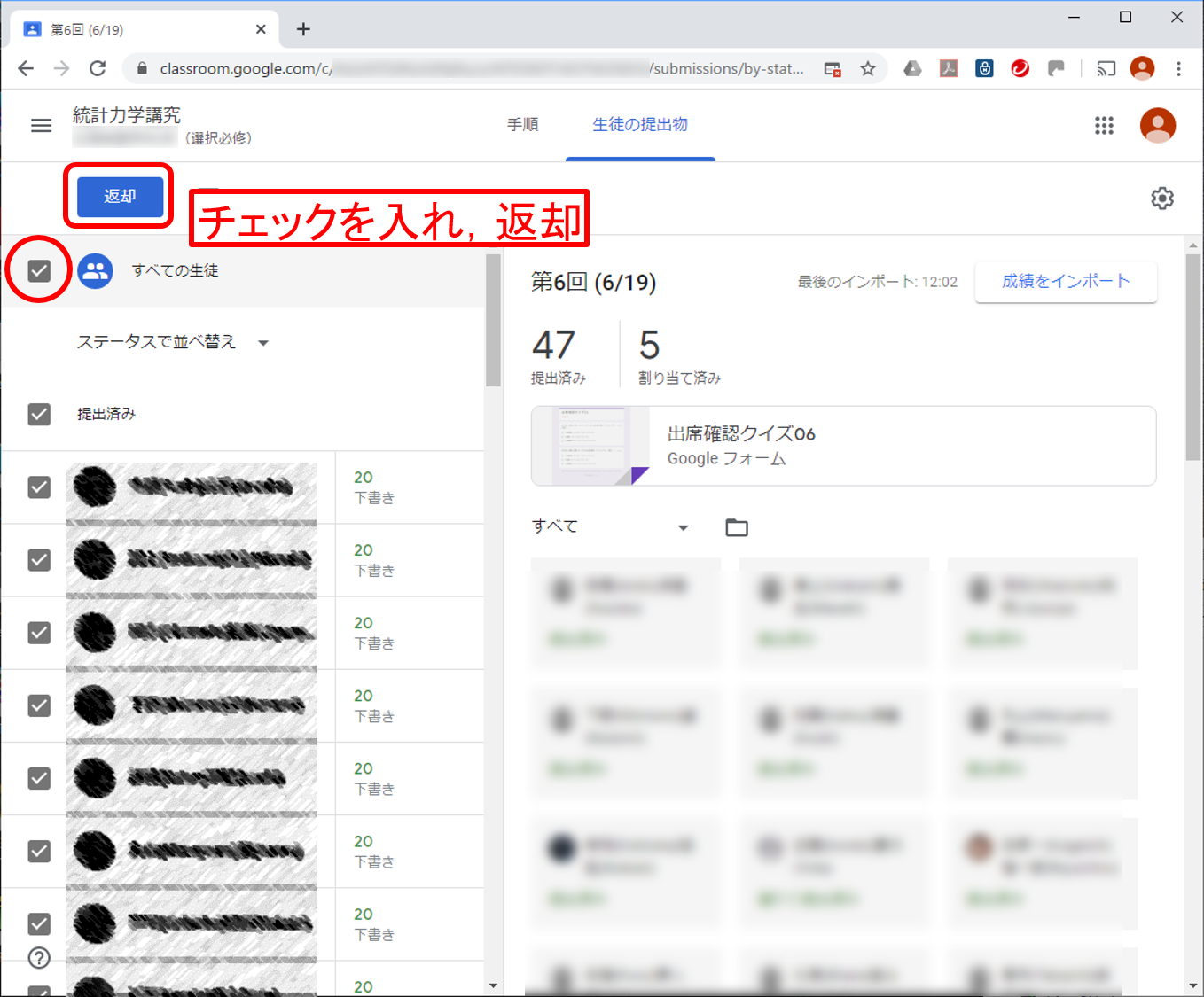Click the cast media icon in toolbar
The width and height of the screenshot is (1204, 997).
click(x=1106, y=68)
